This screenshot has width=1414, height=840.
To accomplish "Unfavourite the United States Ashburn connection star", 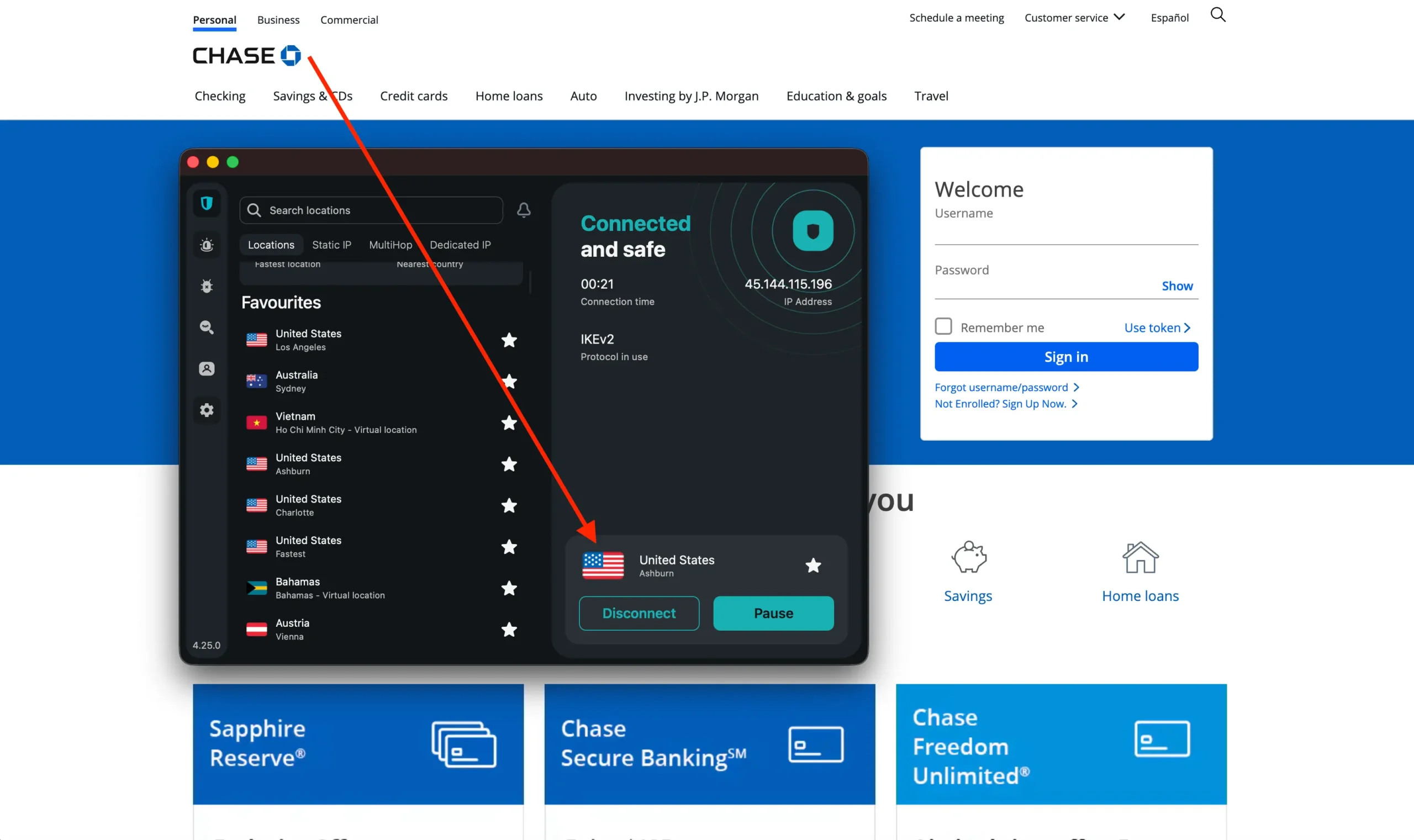I will pyautogui.click(x=814, y=566).
